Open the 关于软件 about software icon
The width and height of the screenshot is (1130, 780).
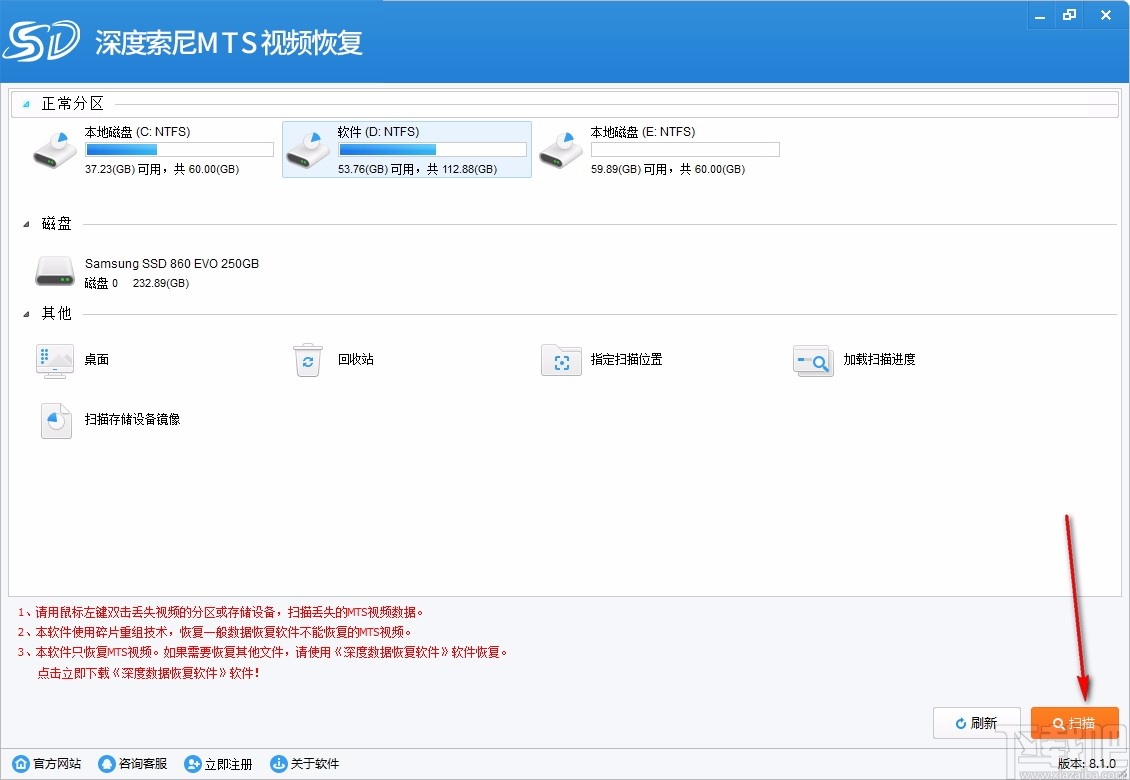(278, 763)
